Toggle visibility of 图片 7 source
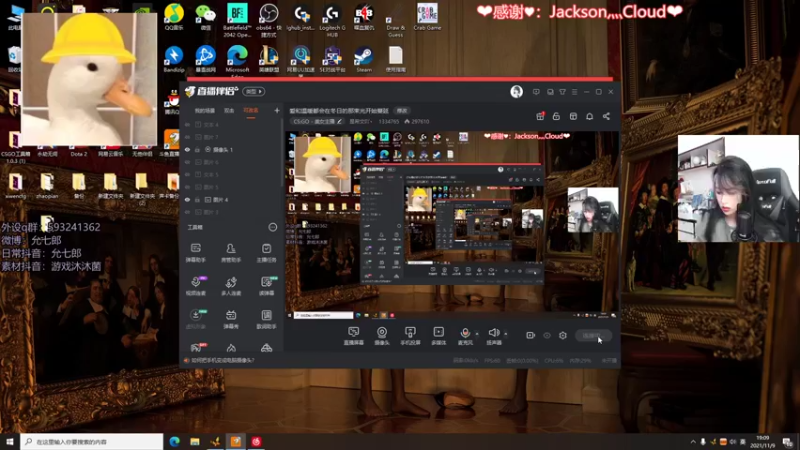This screenshot has height=450, width=800. [x=187, y=137]
